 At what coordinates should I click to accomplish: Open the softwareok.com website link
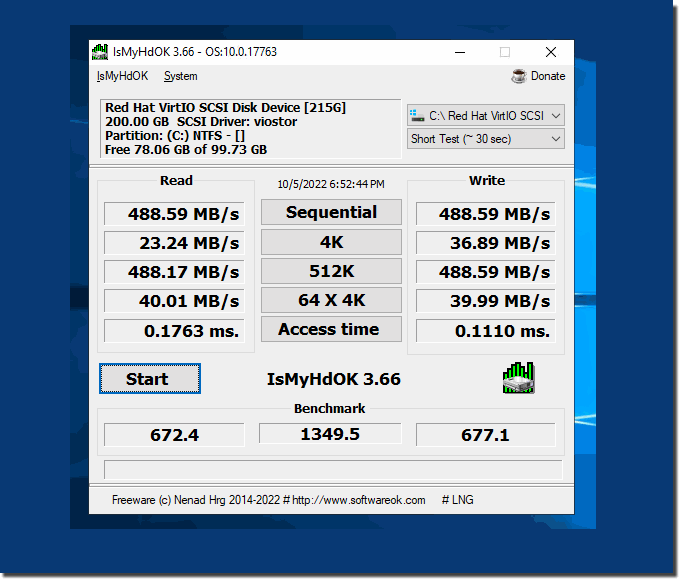click(x=359, y=500)
